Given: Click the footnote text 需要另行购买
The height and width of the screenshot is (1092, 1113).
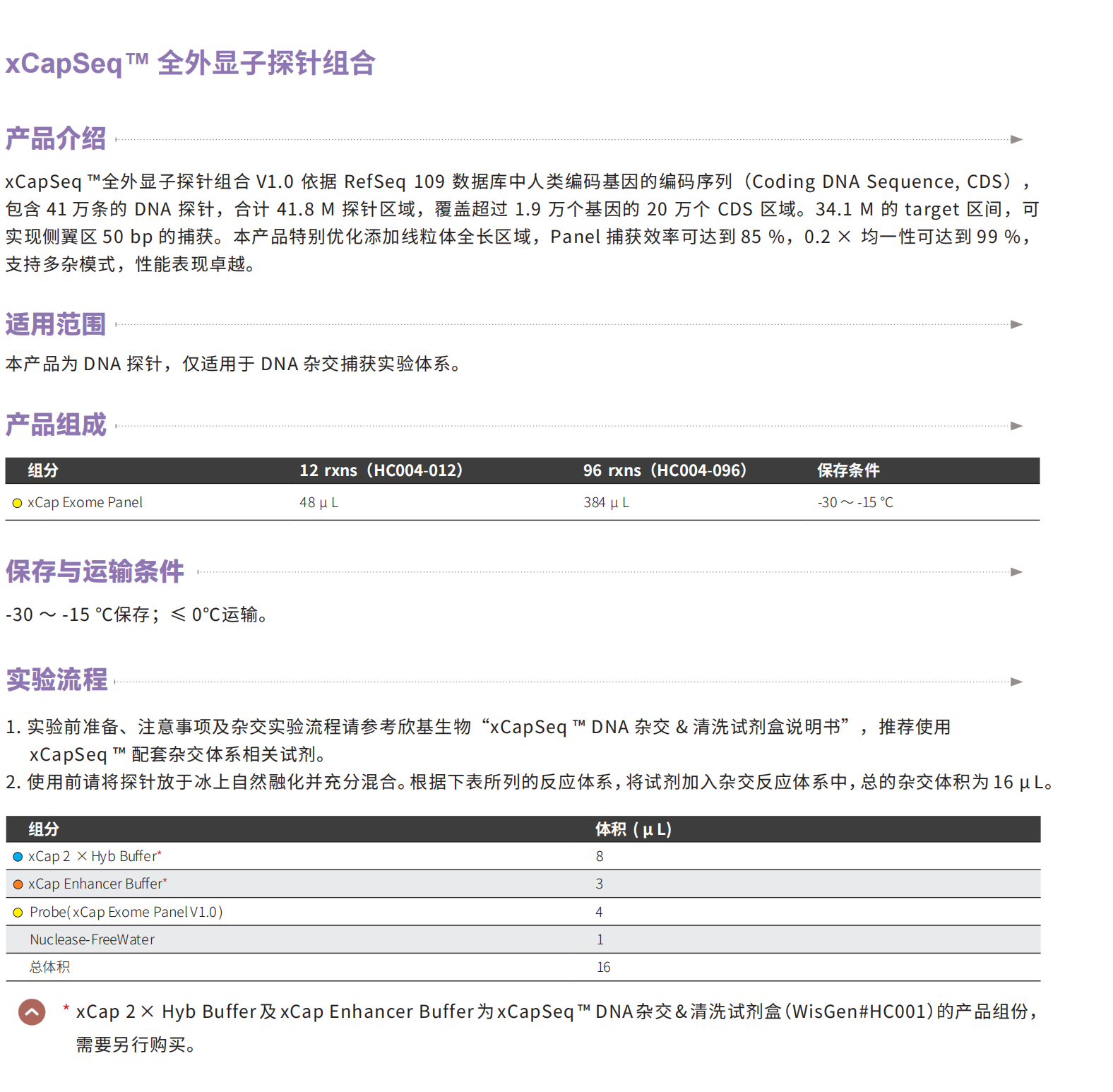Looking at the screenshot, I should [136, 1044].
